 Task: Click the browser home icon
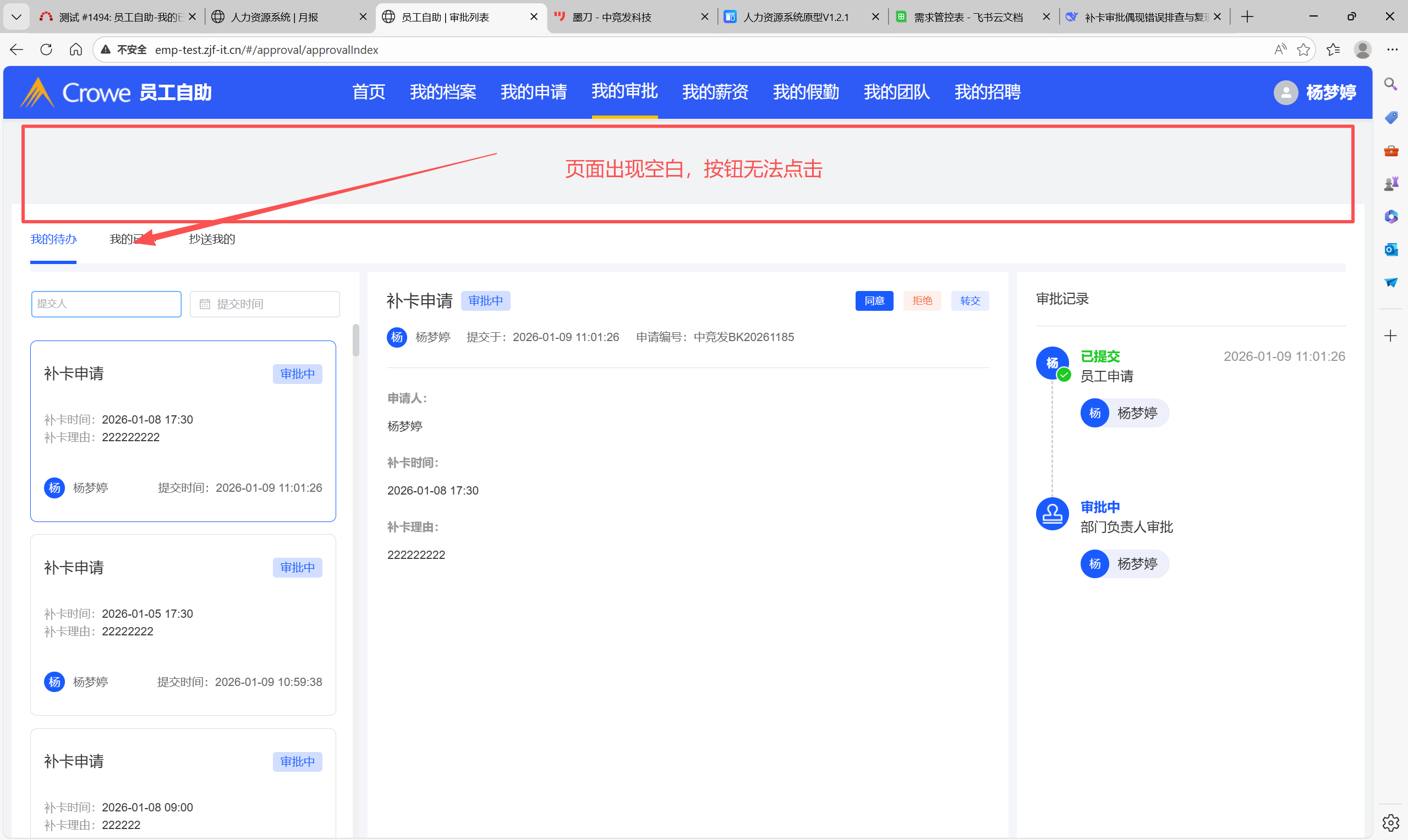(76, 50)
